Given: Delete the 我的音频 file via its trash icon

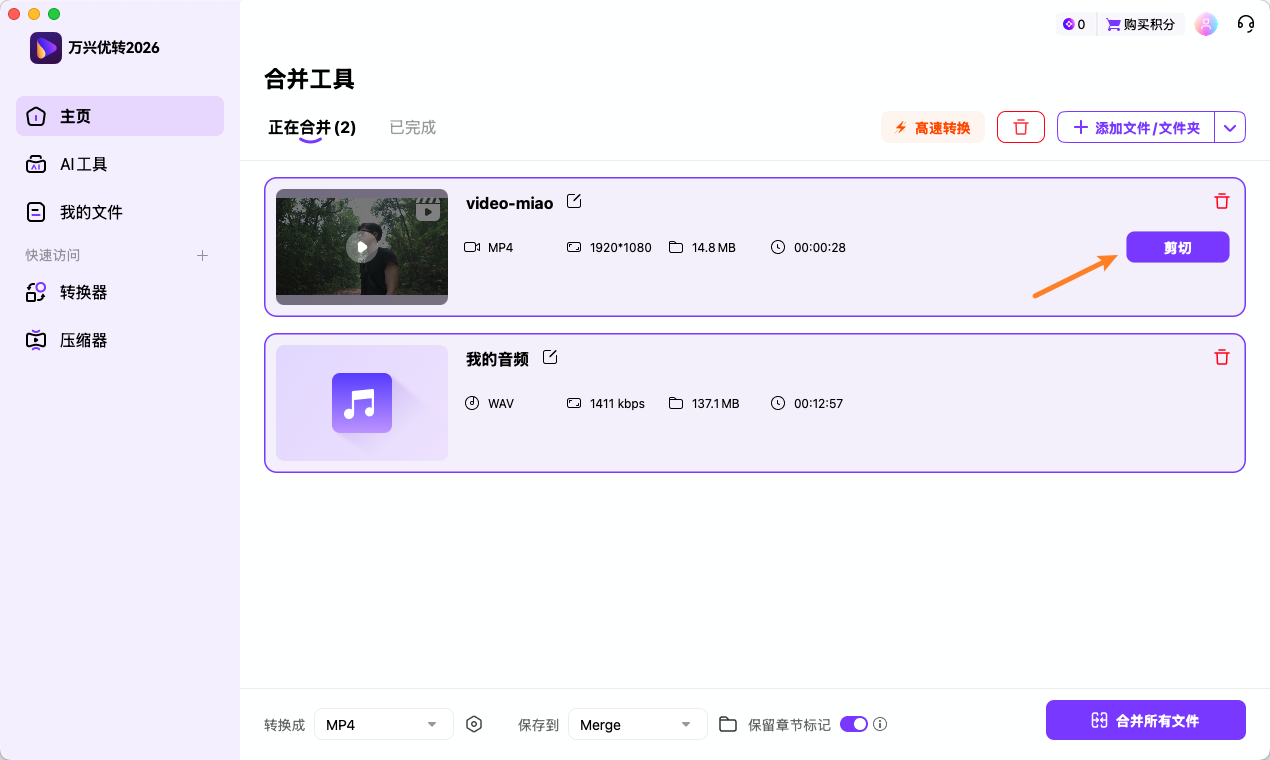Looking at the screenshot, I should tap(1221, 357).
